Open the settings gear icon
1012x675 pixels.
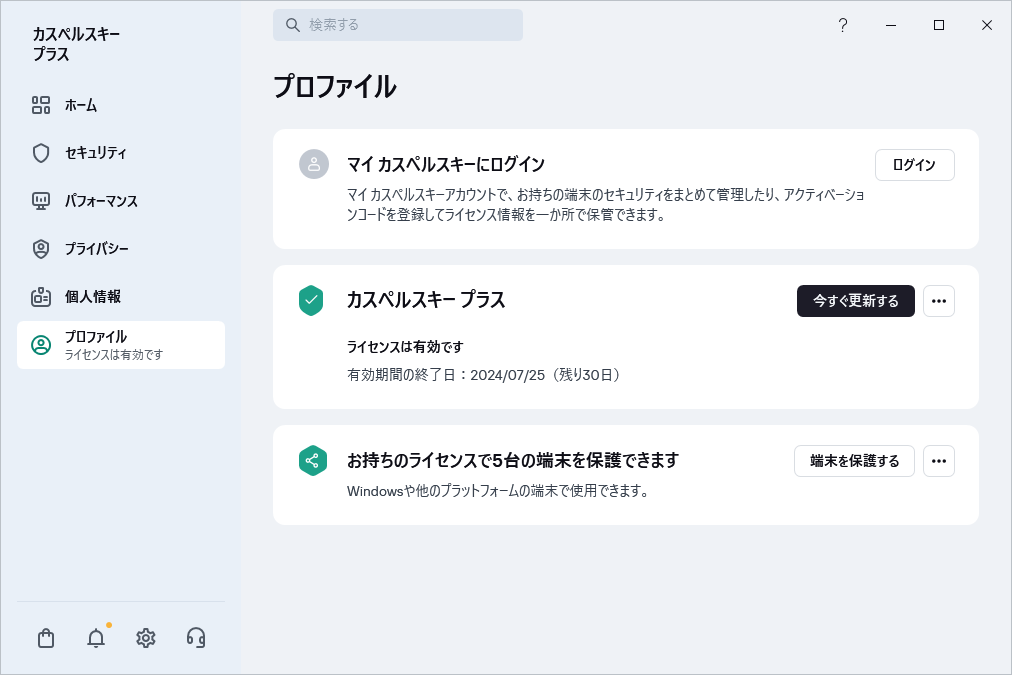click(145, 637)
